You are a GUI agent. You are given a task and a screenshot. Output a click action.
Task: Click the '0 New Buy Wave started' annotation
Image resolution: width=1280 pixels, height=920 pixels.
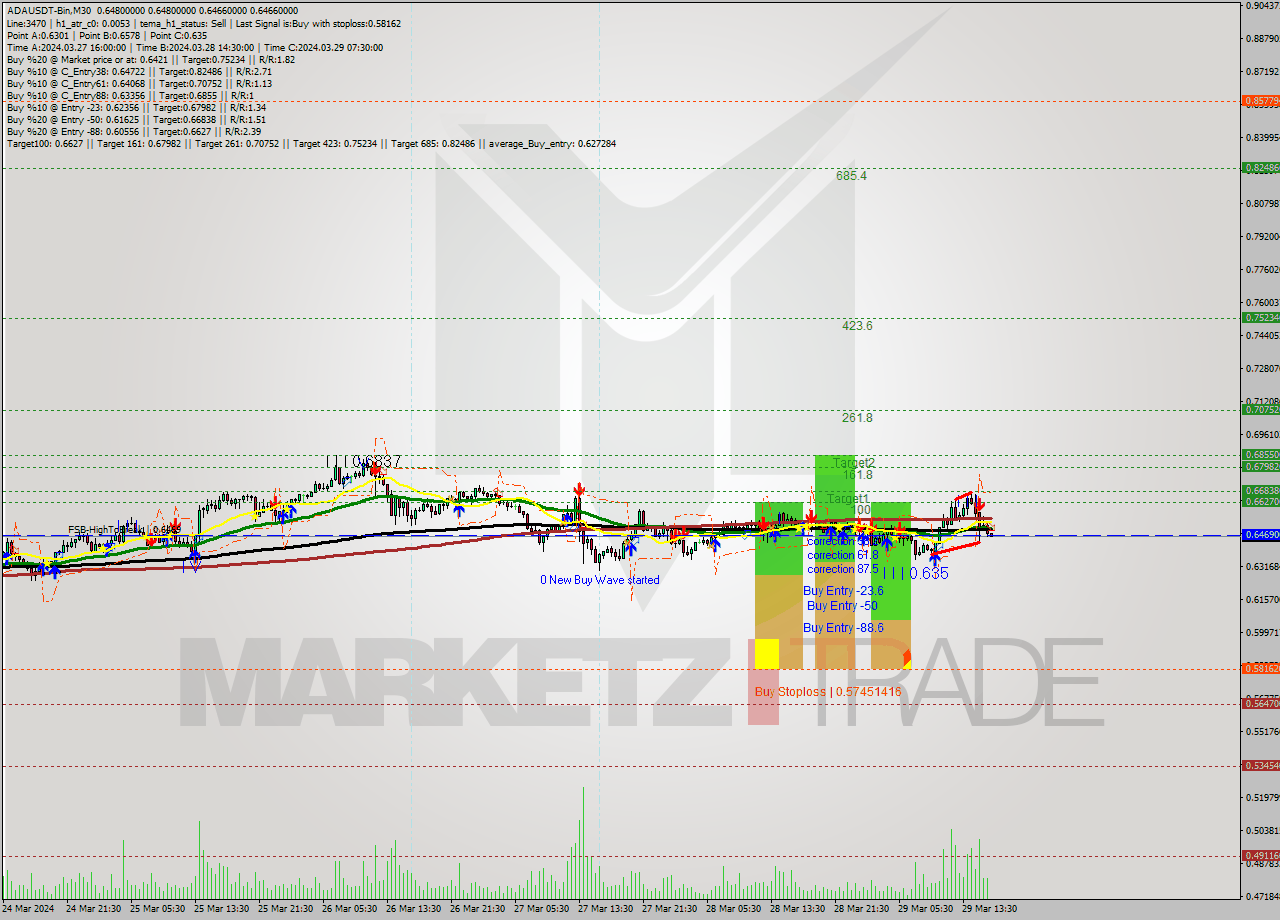point(600,580)
